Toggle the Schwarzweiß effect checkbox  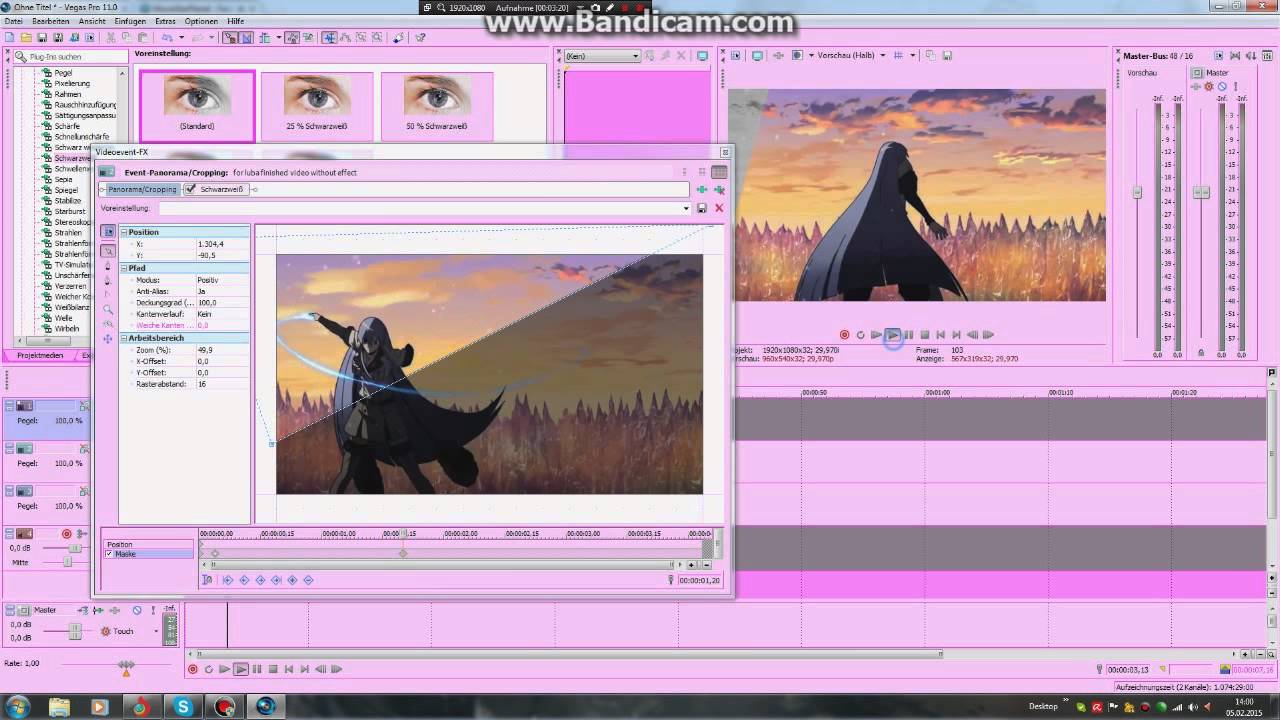[x=190, y=189]
